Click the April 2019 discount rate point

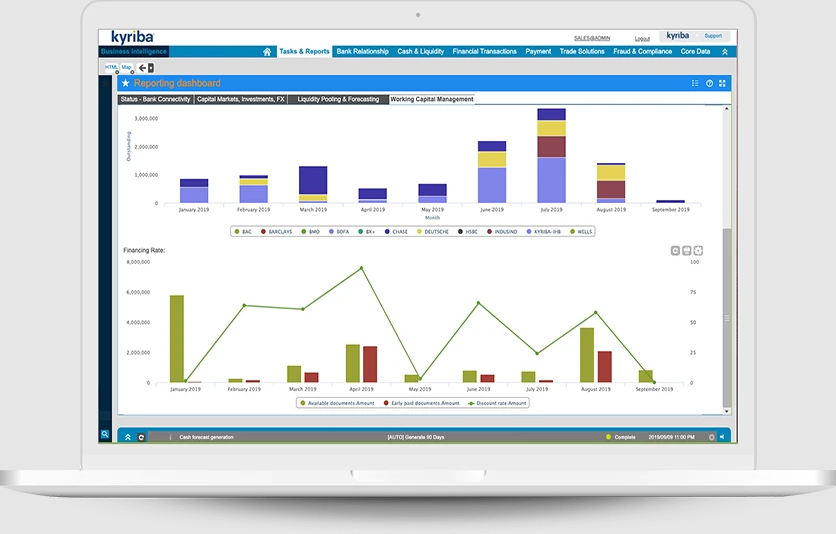361,268
